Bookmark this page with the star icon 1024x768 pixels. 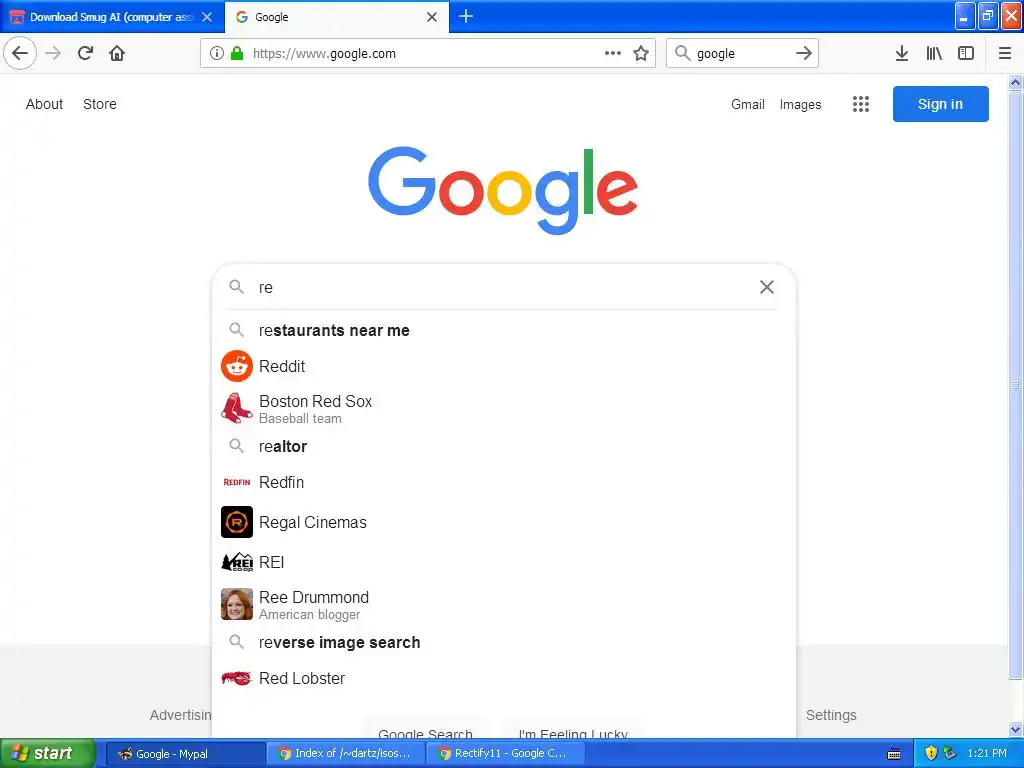click(x=641, y=54)
